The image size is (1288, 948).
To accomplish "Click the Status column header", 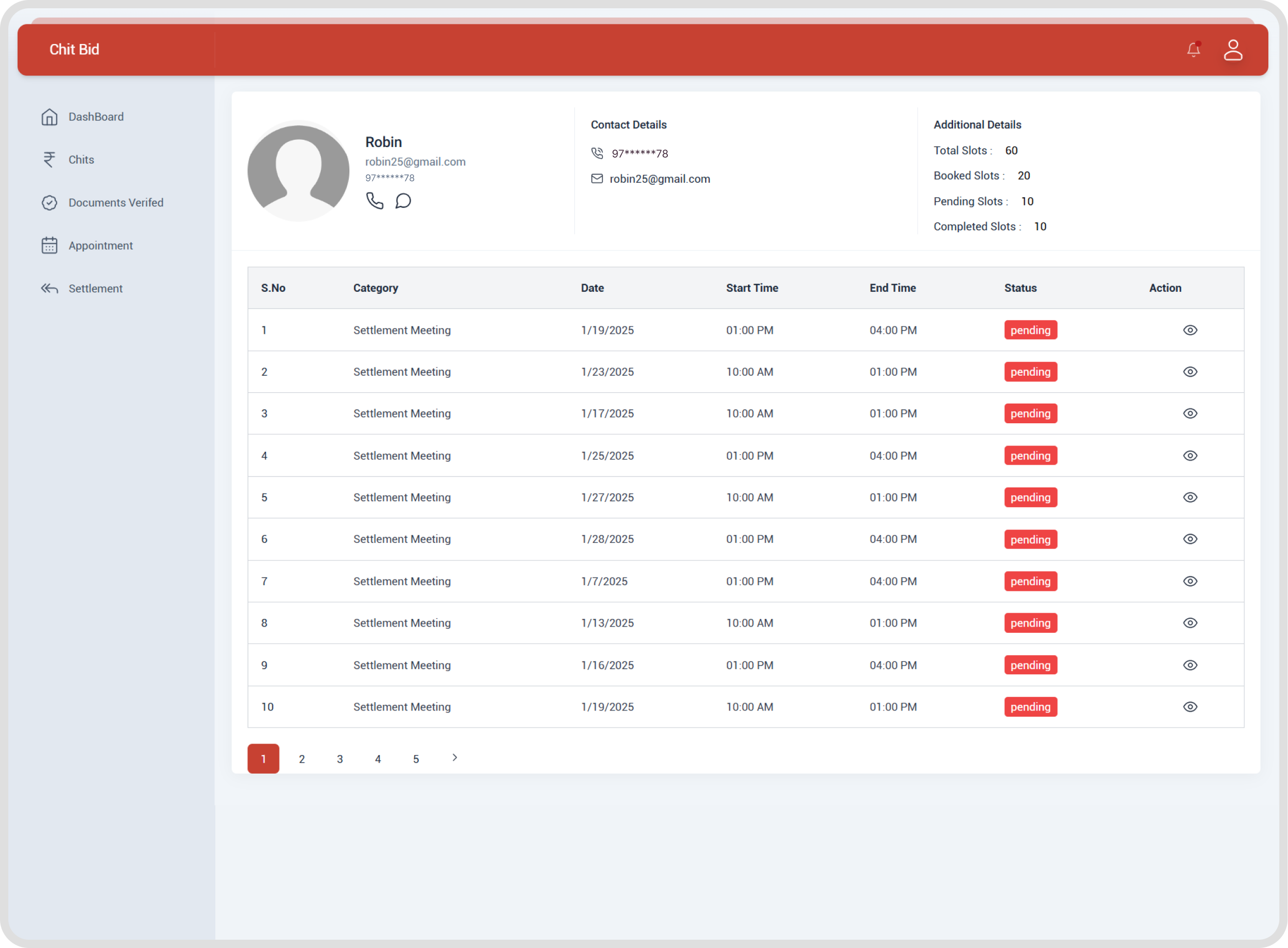I will pyautogui.click(x=1020, y=288).
